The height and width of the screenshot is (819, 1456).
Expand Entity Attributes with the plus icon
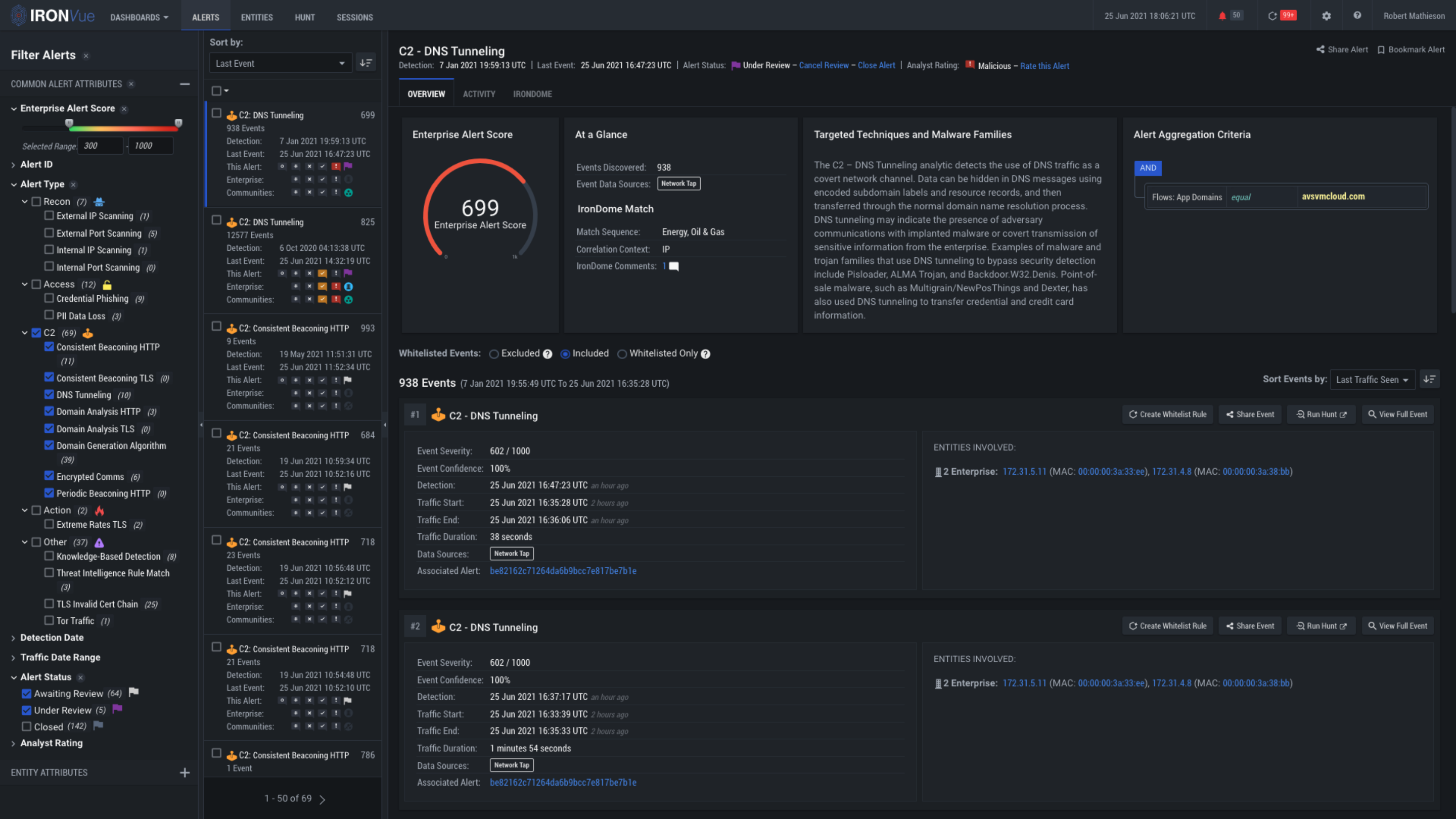(x=184, y=772)
